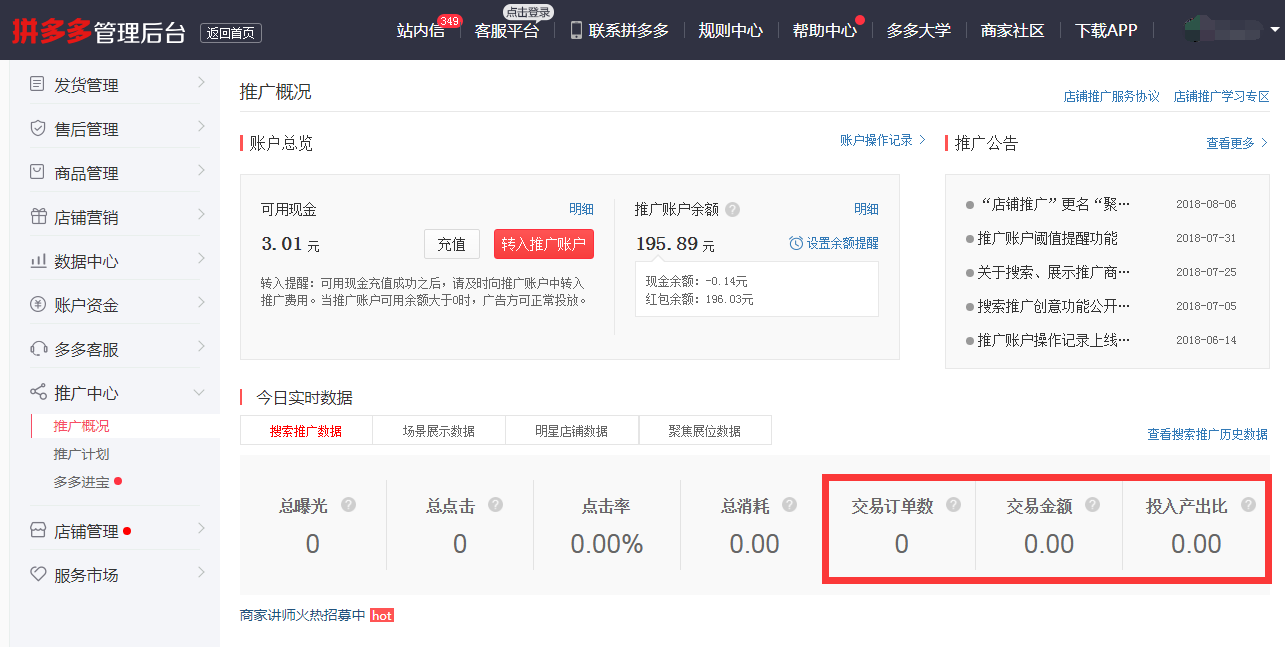Click the question mark beside 总消耗

(x=790, y=505)
